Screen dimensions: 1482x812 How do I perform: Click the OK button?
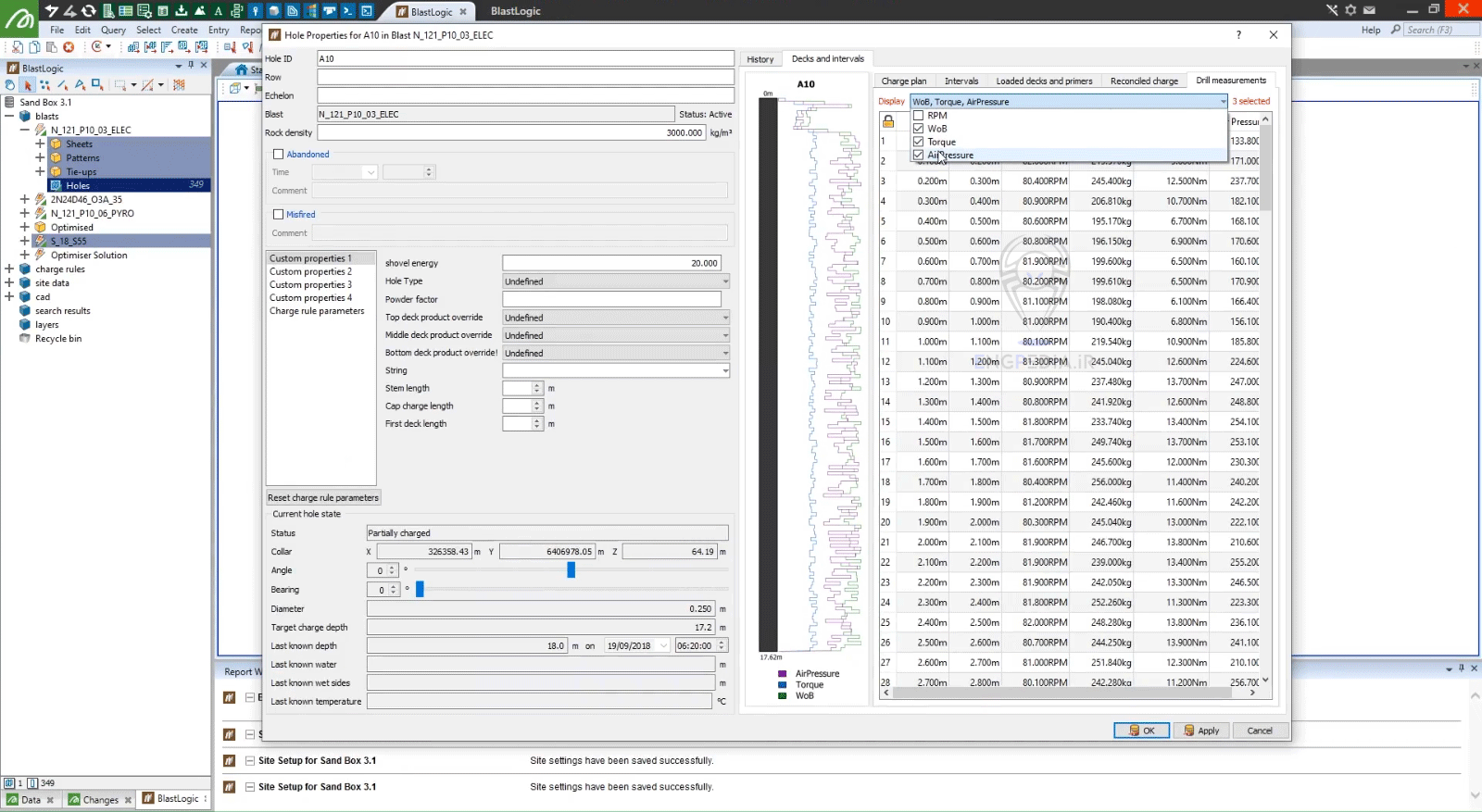point(1142,731)
